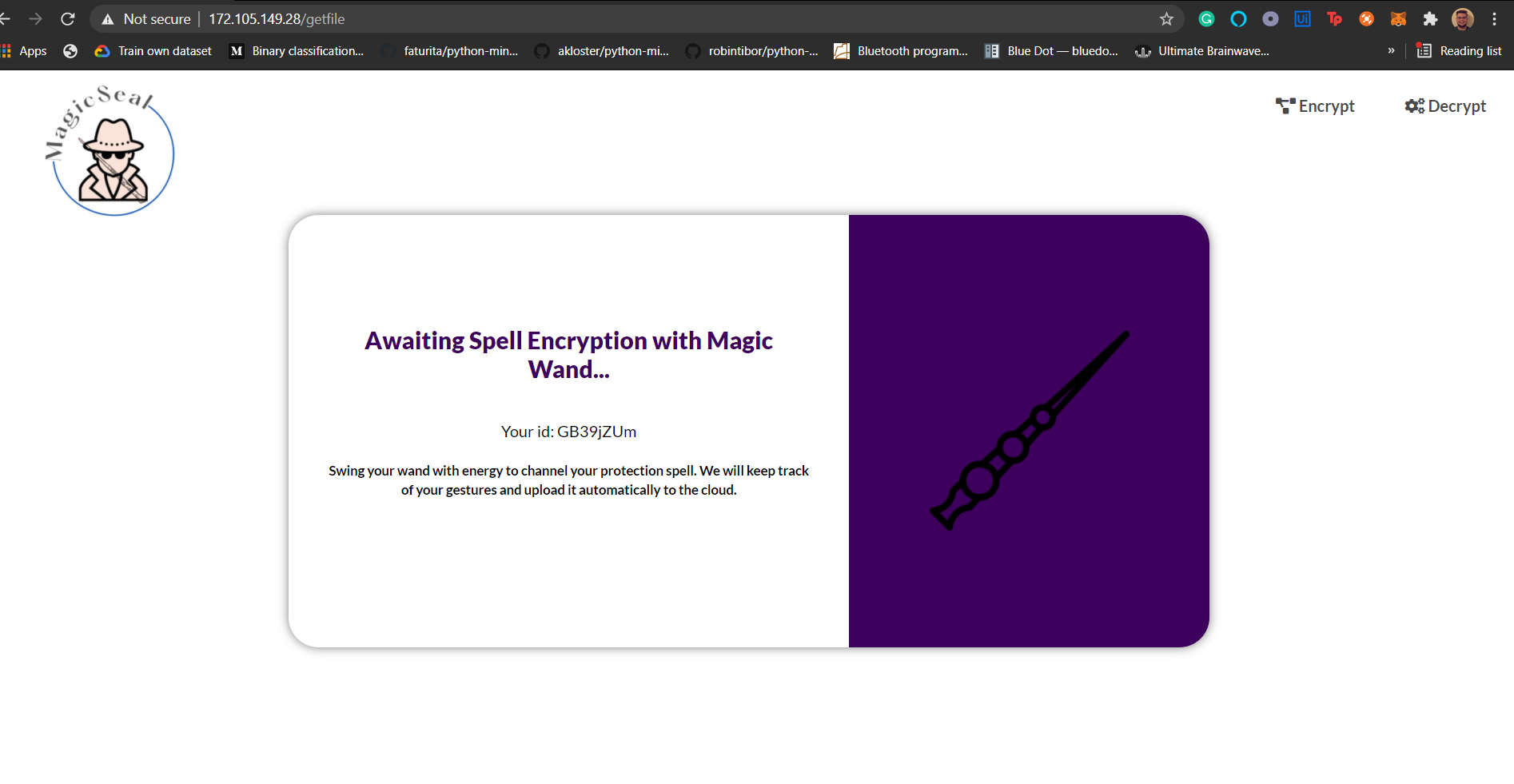Click the orange round extension icon
Viewport: 1514px width, 784px height.
(x=1366, y=19)
